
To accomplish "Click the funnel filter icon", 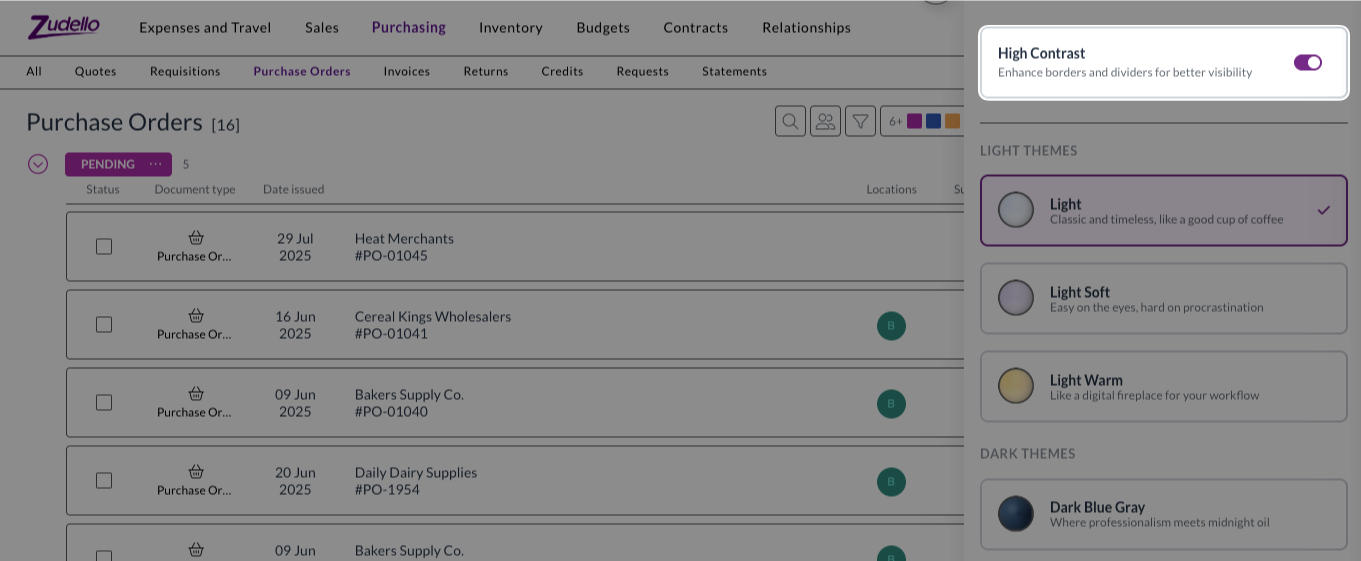I will tap(860, 121).
